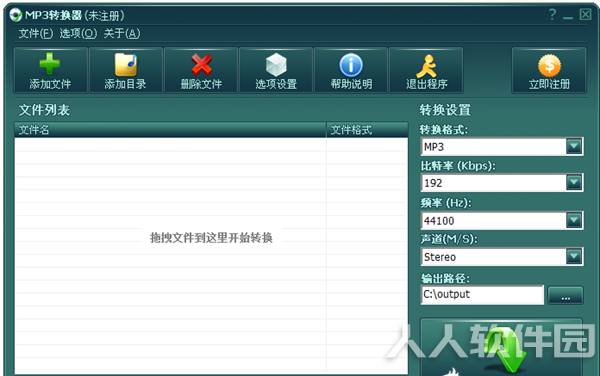Expand the 比特率 192 dropdown arrow

click(574, 182)
